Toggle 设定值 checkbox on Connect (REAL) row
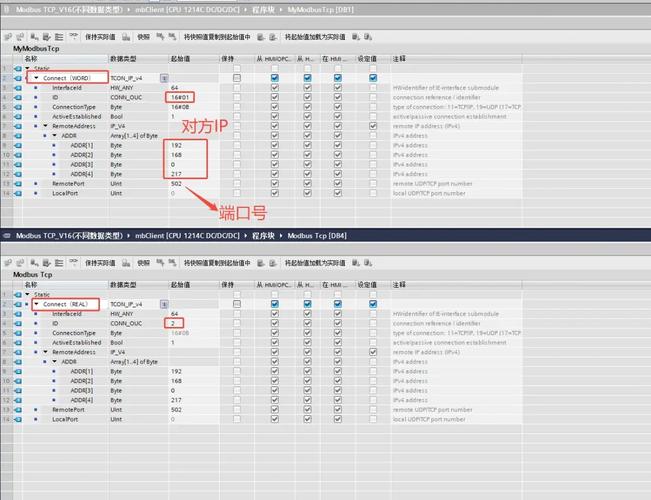Viewport: 651px width, 500px height. point(373,304)
